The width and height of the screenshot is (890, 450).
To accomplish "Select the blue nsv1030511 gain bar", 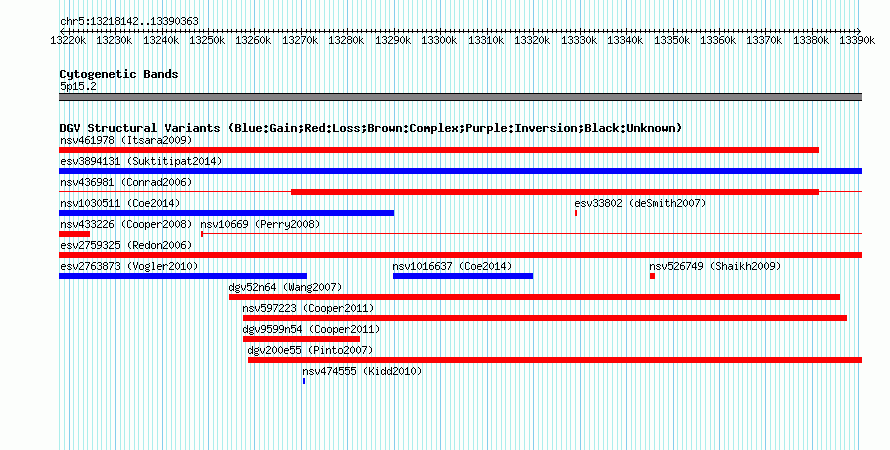I will [226, 213].
